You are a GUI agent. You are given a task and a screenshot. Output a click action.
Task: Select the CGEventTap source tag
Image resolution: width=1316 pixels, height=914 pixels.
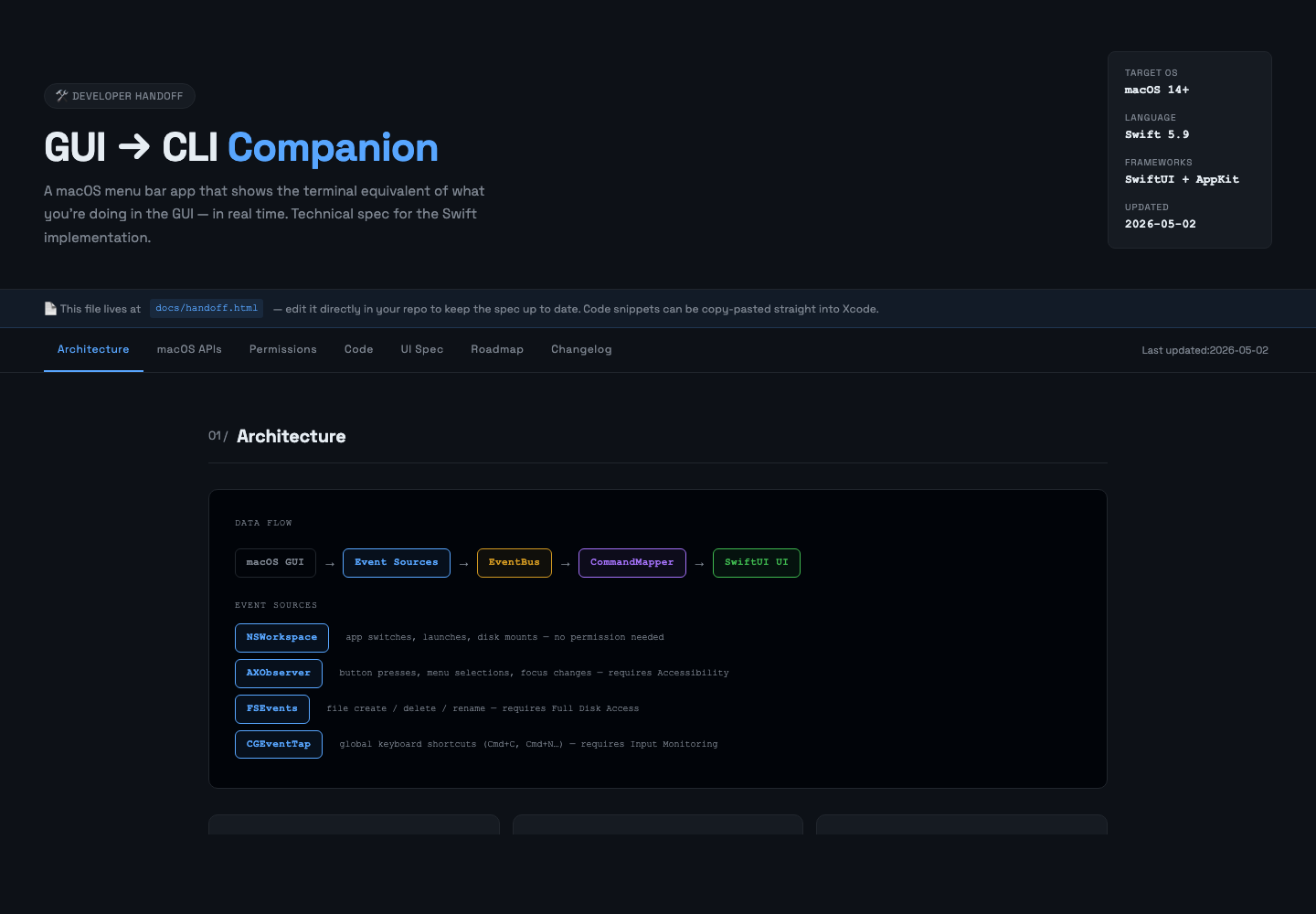click(279, 744)
